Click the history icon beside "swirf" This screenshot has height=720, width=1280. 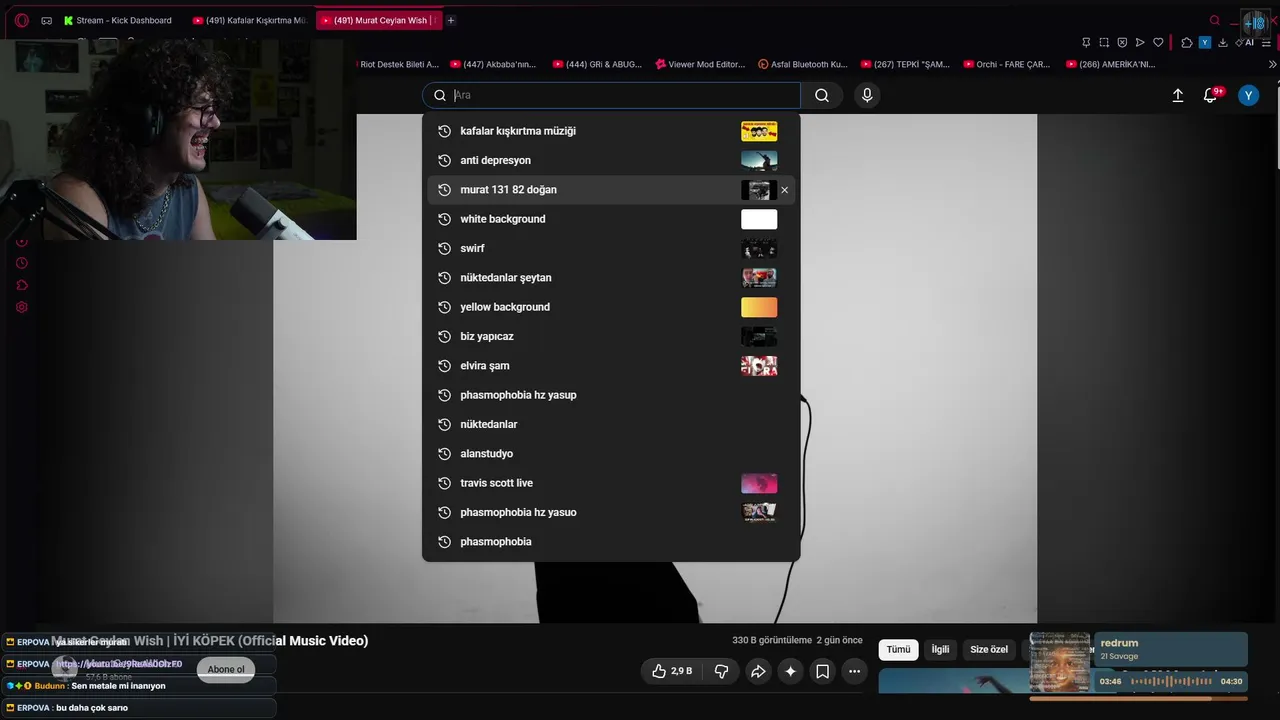point(444,248)
